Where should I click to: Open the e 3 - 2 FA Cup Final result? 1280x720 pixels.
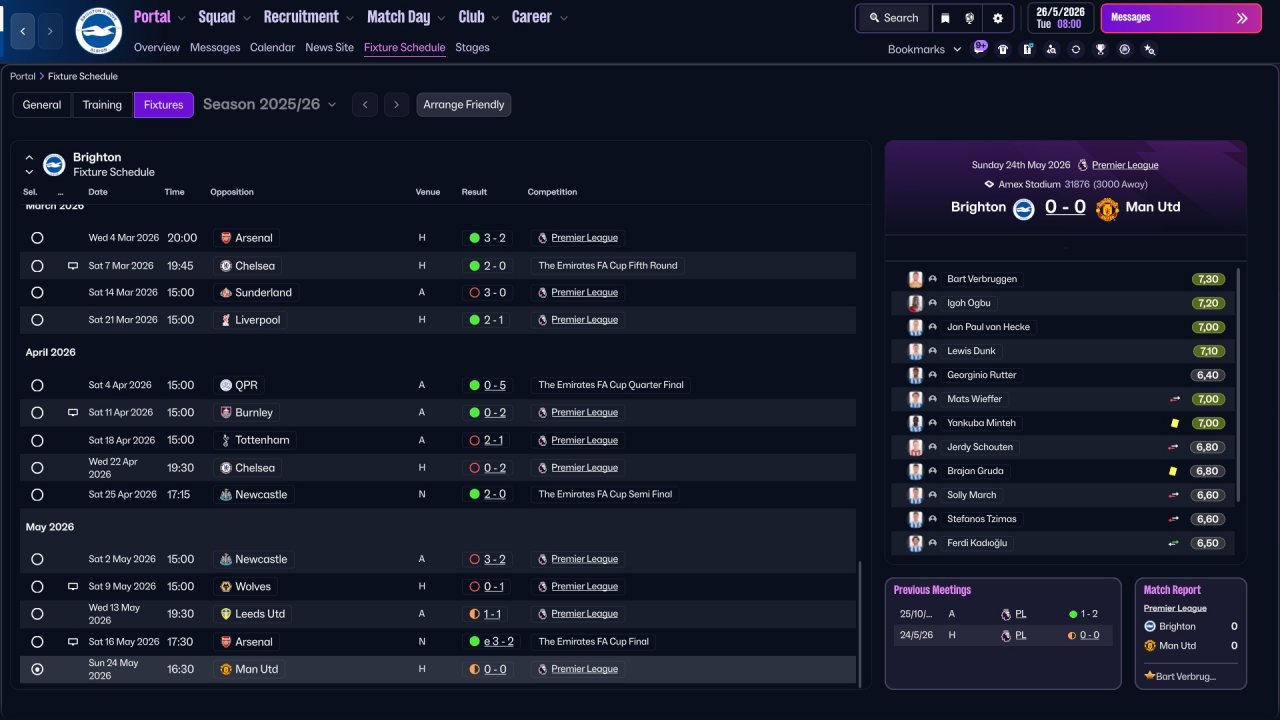click(499, 642)
